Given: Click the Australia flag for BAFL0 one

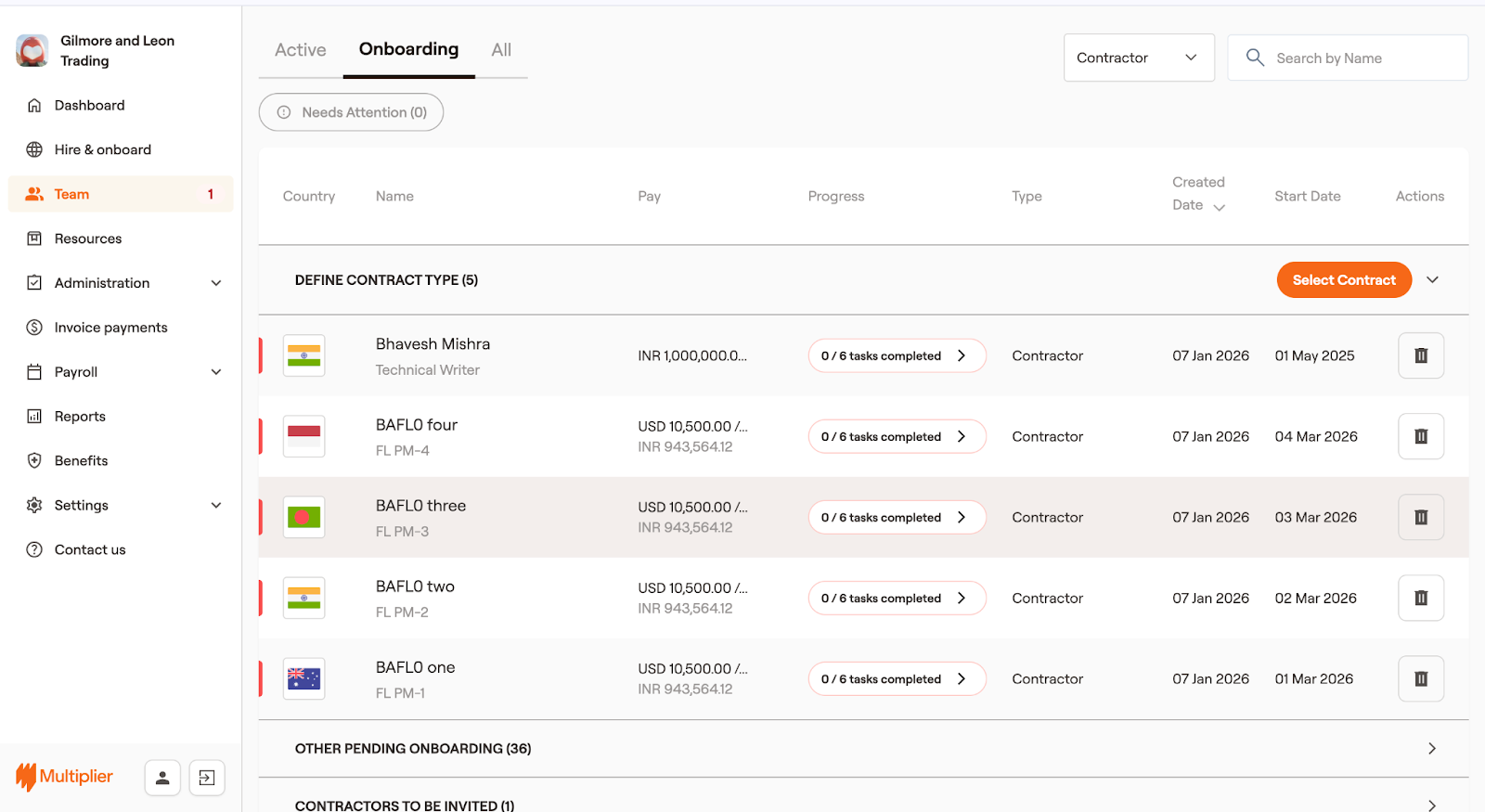Looking at the screenshot, I should 303,679.
